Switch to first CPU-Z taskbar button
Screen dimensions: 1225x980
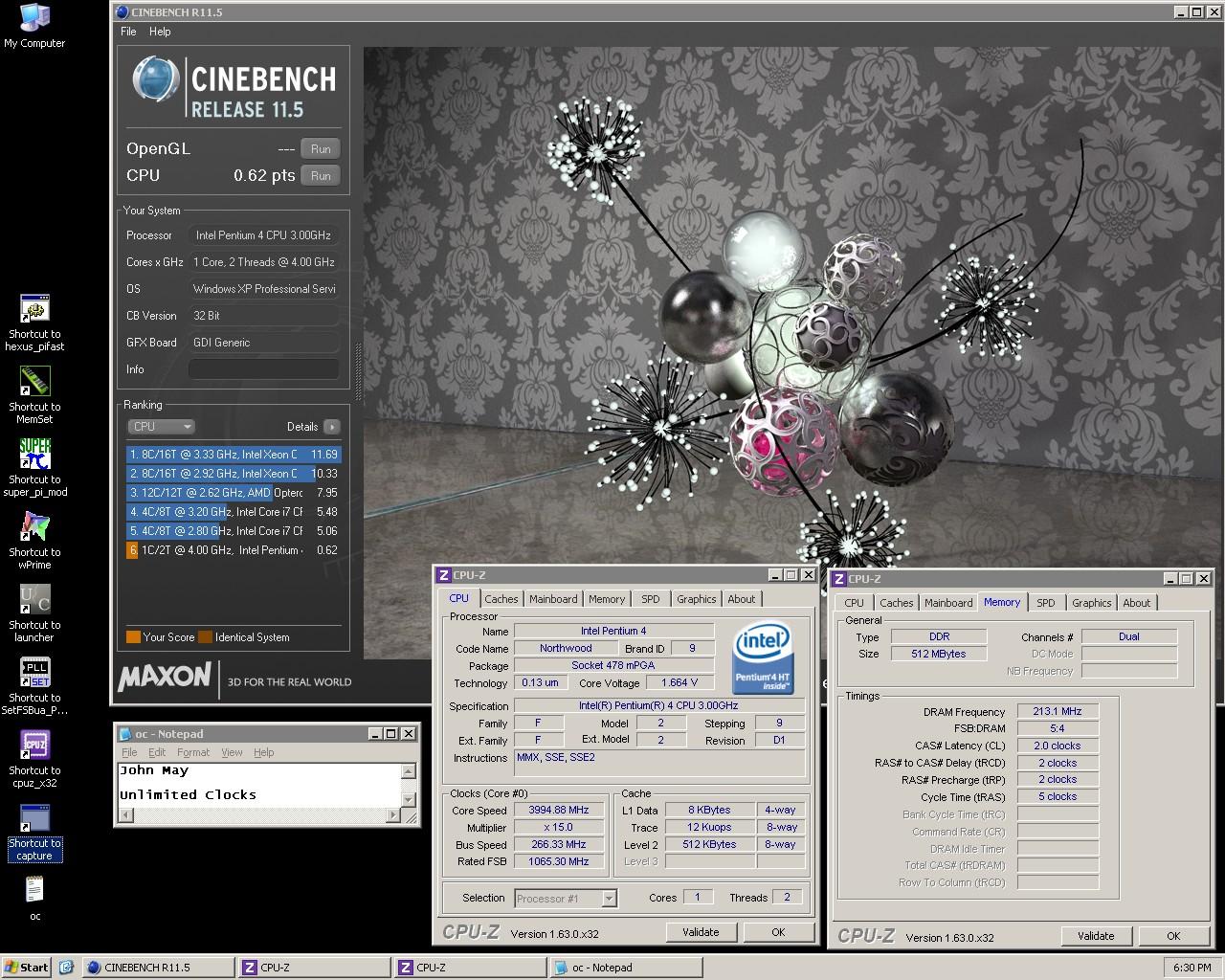(314, 968)
